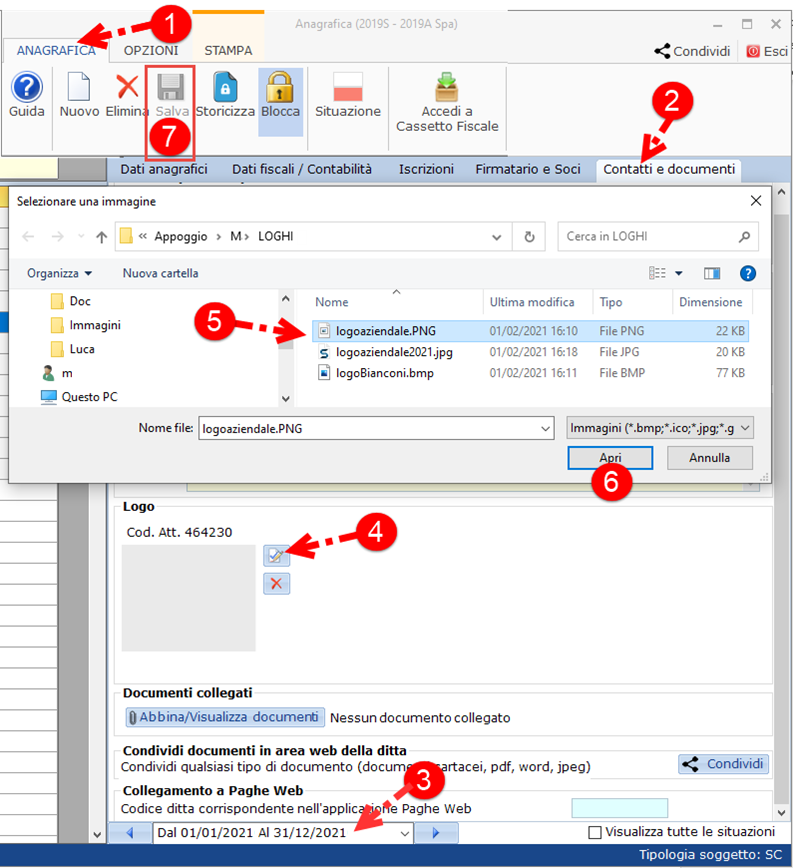Click the dialog forward arrow
The width and height of the screenshot is (793, 868).
pyautogui.click(x=57, y=237)
